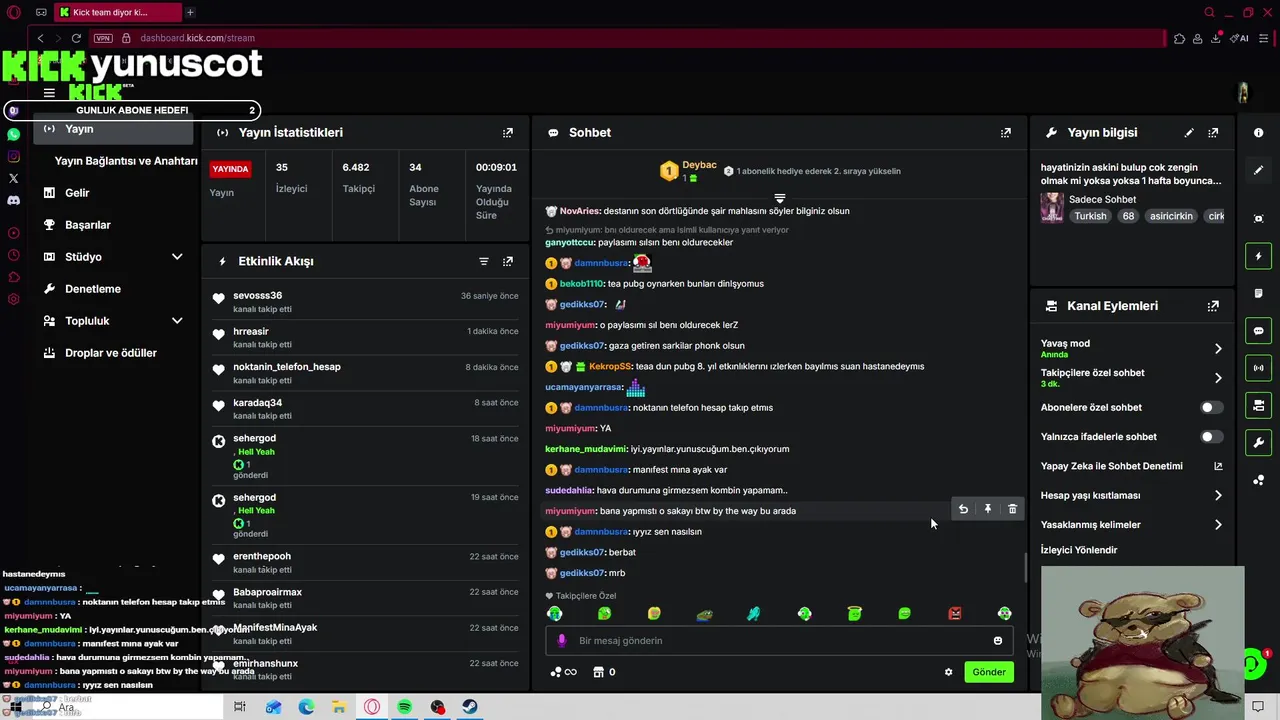Toggle Abonelere özel sohbet switch

(x=1211, y=407)
